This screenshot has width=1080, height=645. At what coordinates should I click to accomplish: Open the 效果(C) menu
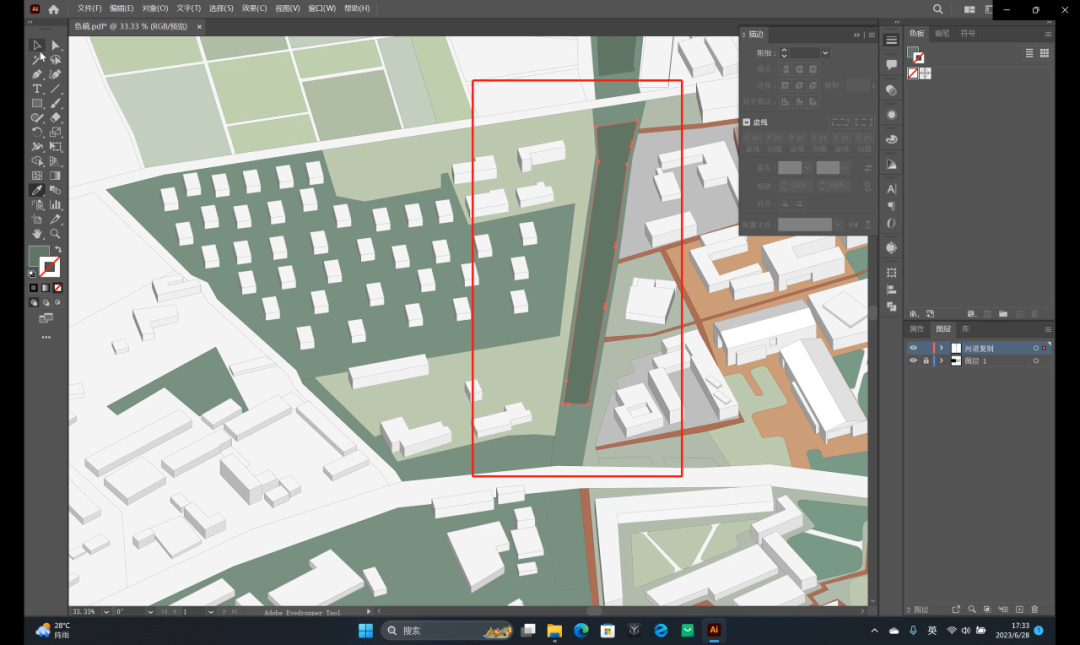[x=254, y=8]
